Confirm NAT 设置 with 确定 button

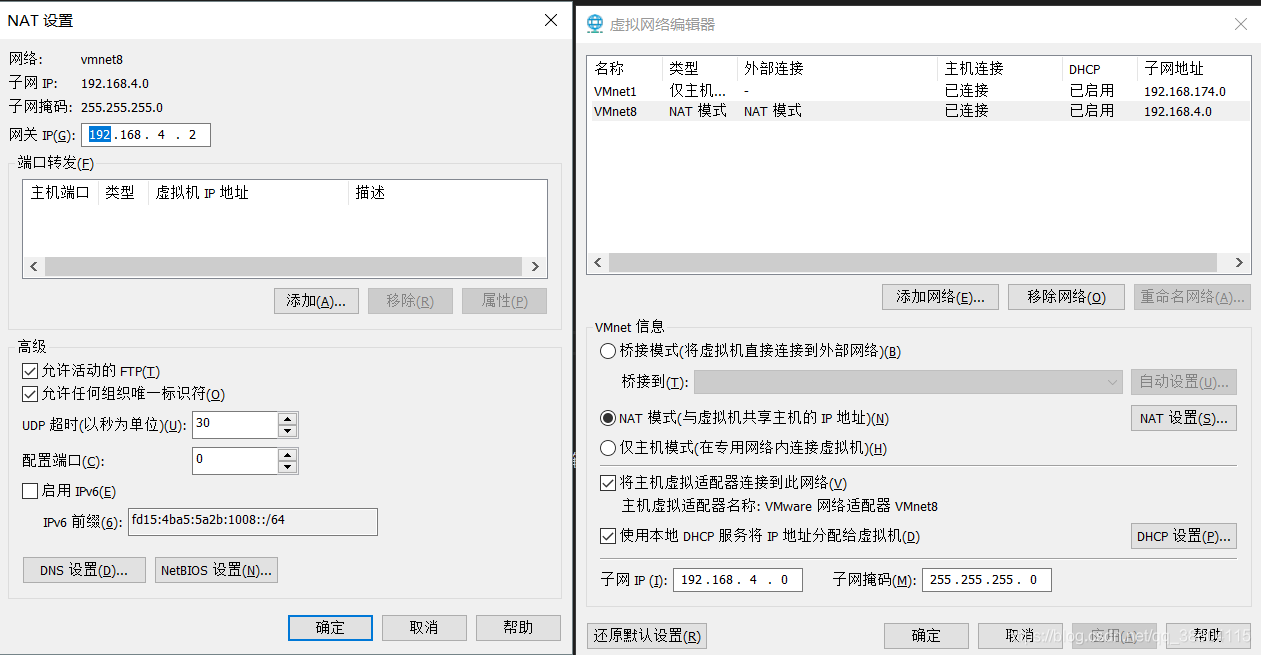coord(330,628)
